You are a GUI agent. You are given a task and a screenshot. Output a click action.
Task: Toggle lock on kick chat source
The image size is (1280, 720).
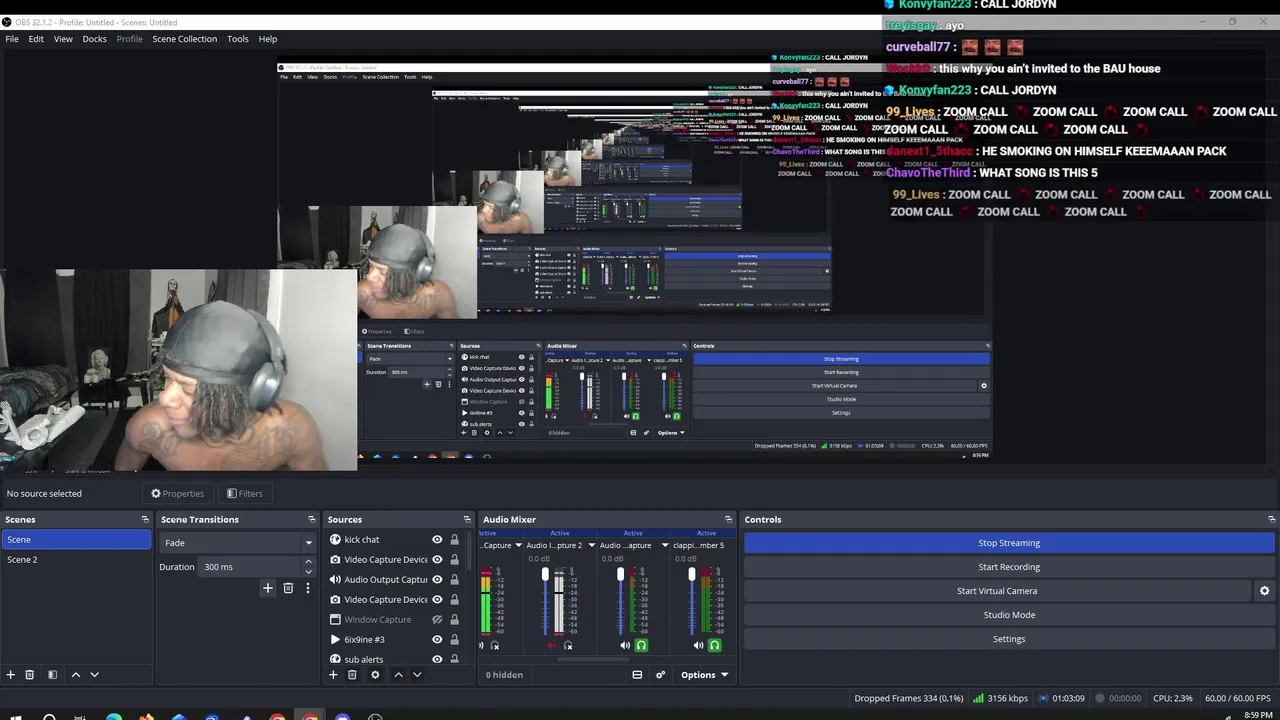click(454, 540)
